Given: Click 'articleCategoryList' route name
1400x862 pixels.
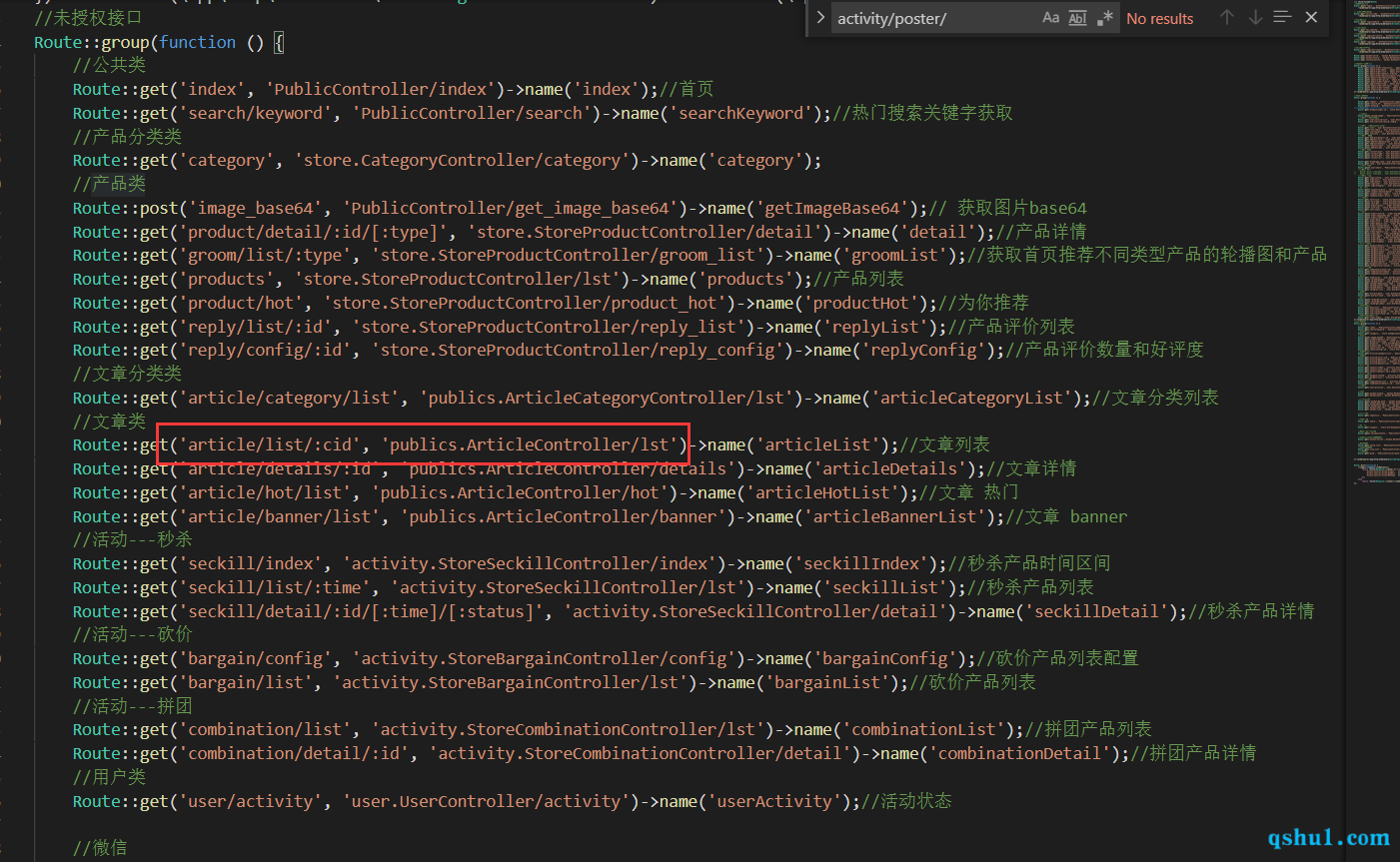Looking at the screenshot, I should (972, 398).
